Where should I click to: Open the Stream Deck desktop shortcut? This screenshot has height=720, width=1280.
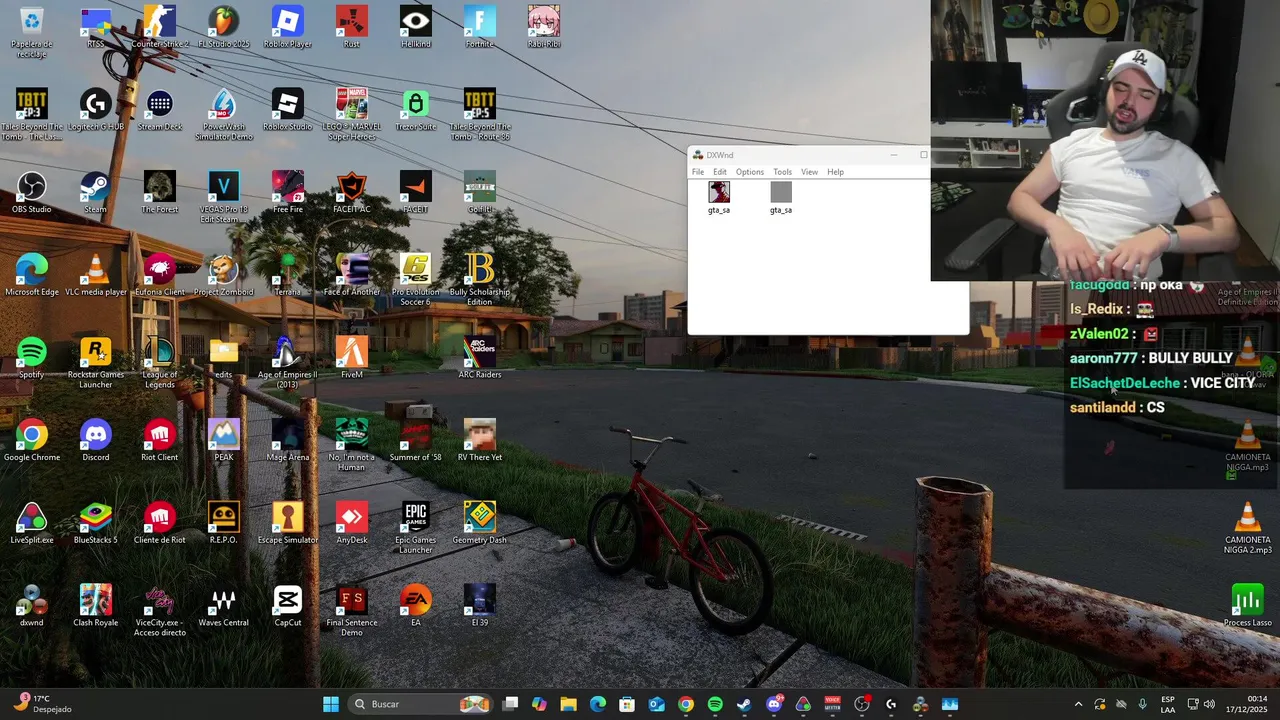tap(160, 109)
